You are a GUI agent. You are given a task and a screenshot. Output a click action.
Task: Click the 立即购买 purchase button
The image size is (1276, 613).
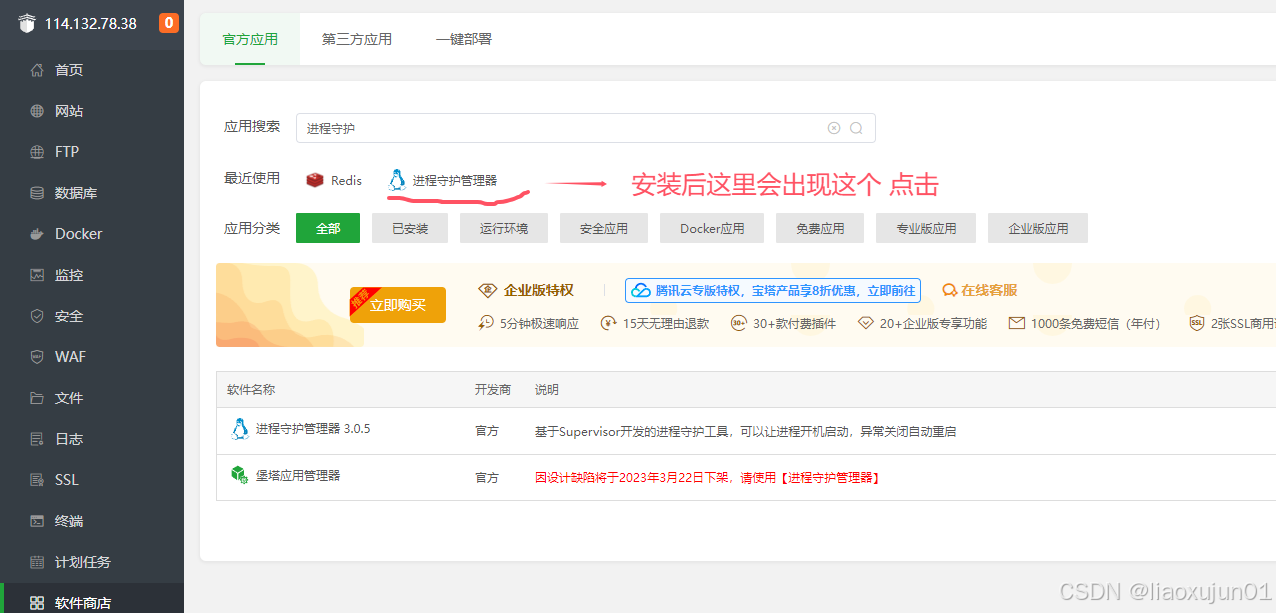point(398,305)
